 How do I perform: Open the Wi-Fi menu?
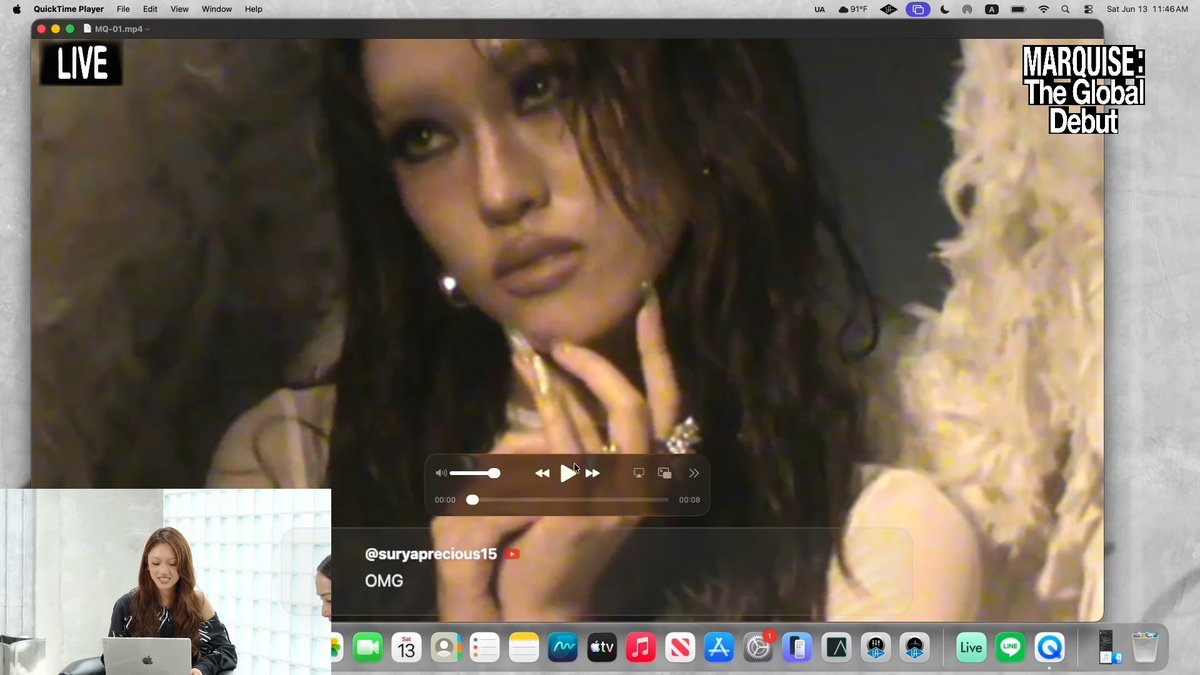tap(1044, 9)
